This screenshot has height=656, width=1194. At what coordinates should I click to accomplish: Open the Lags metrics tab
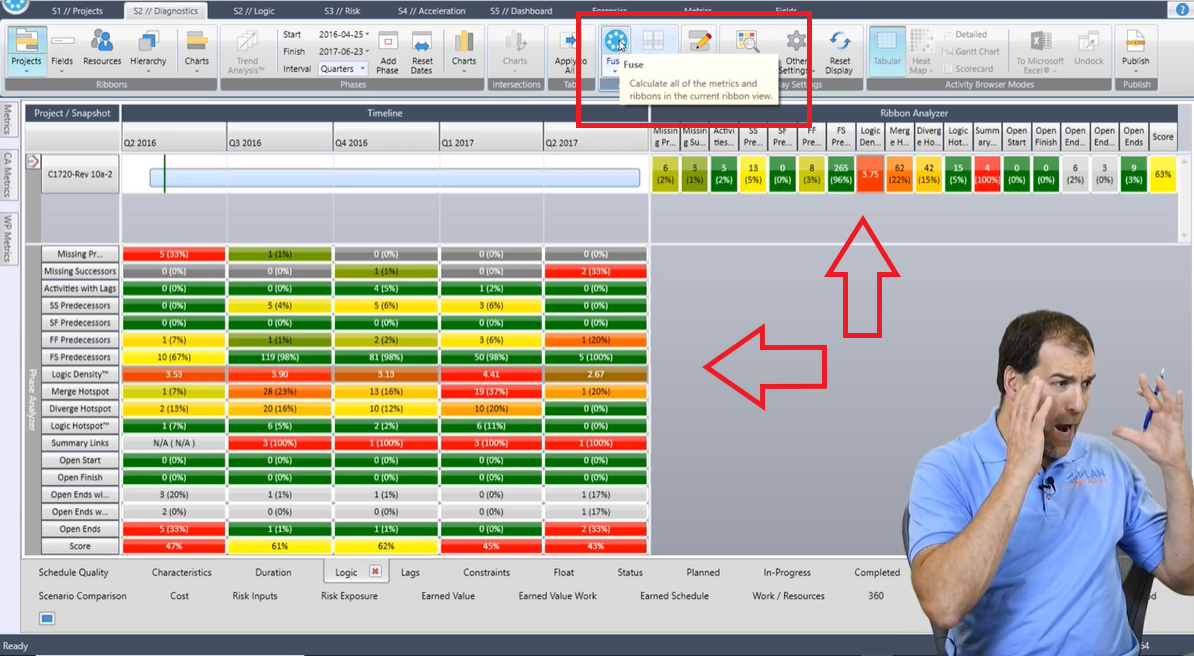click(x=412, y=572)
